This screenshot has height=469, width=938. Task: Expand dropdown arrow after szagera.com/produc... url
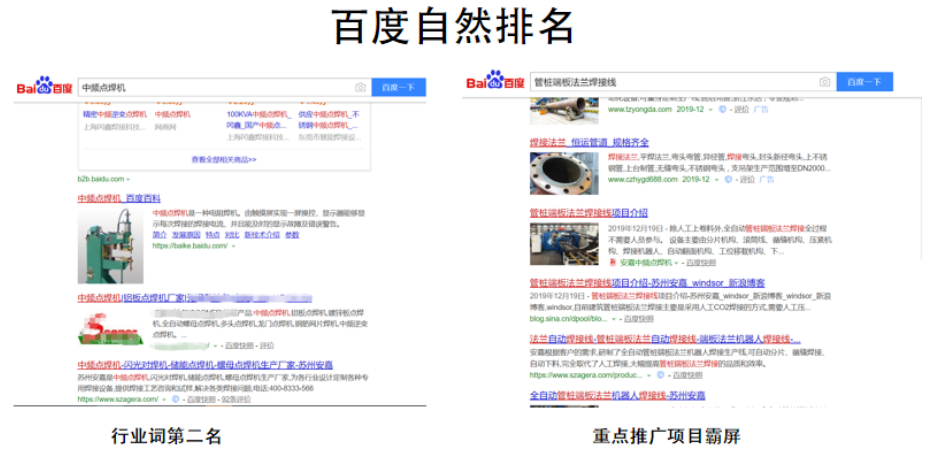pyautogui.click(x=649, y=375)
